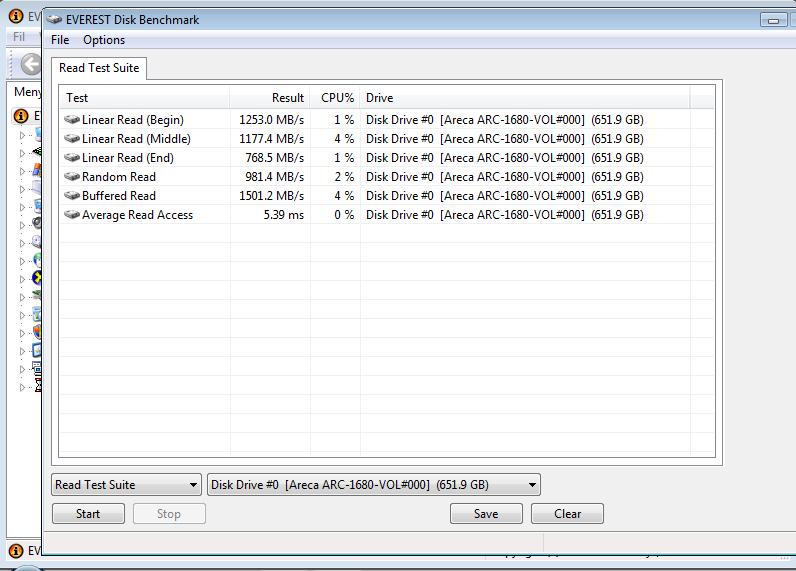Screen dimensions: 796x571
Task: Minimize the Disk Benchmark window
Action: click(x=773, y=20)
